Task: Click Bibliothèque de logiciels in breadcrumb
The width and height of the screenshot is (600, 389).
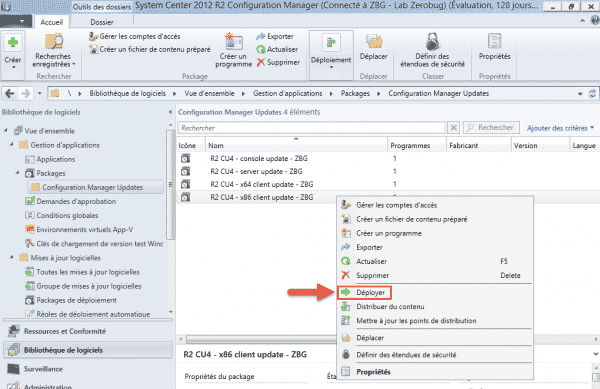Action: click(127, 93)
